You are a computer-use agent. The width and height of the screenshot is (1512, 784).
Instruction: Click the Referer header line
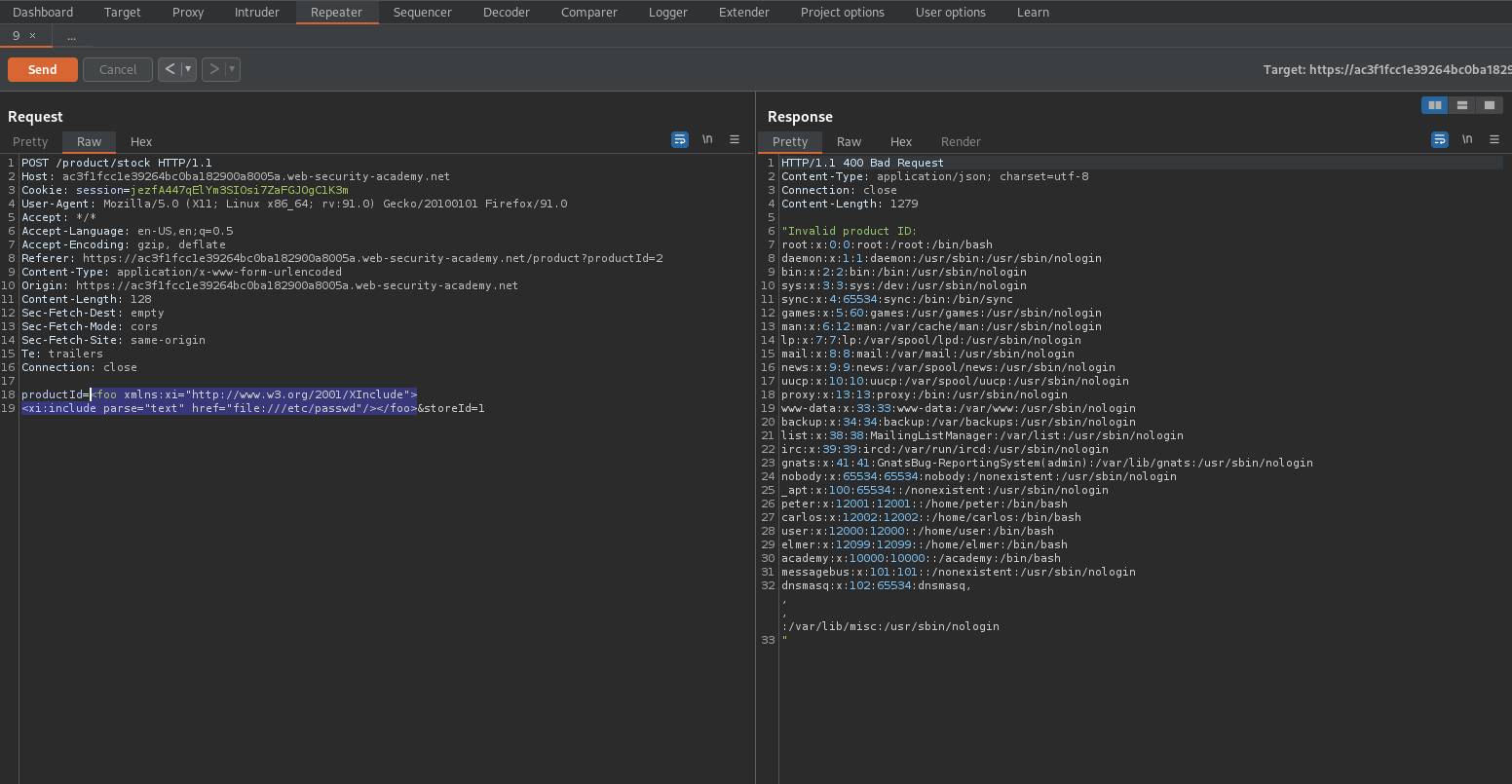tap(342, 258)
